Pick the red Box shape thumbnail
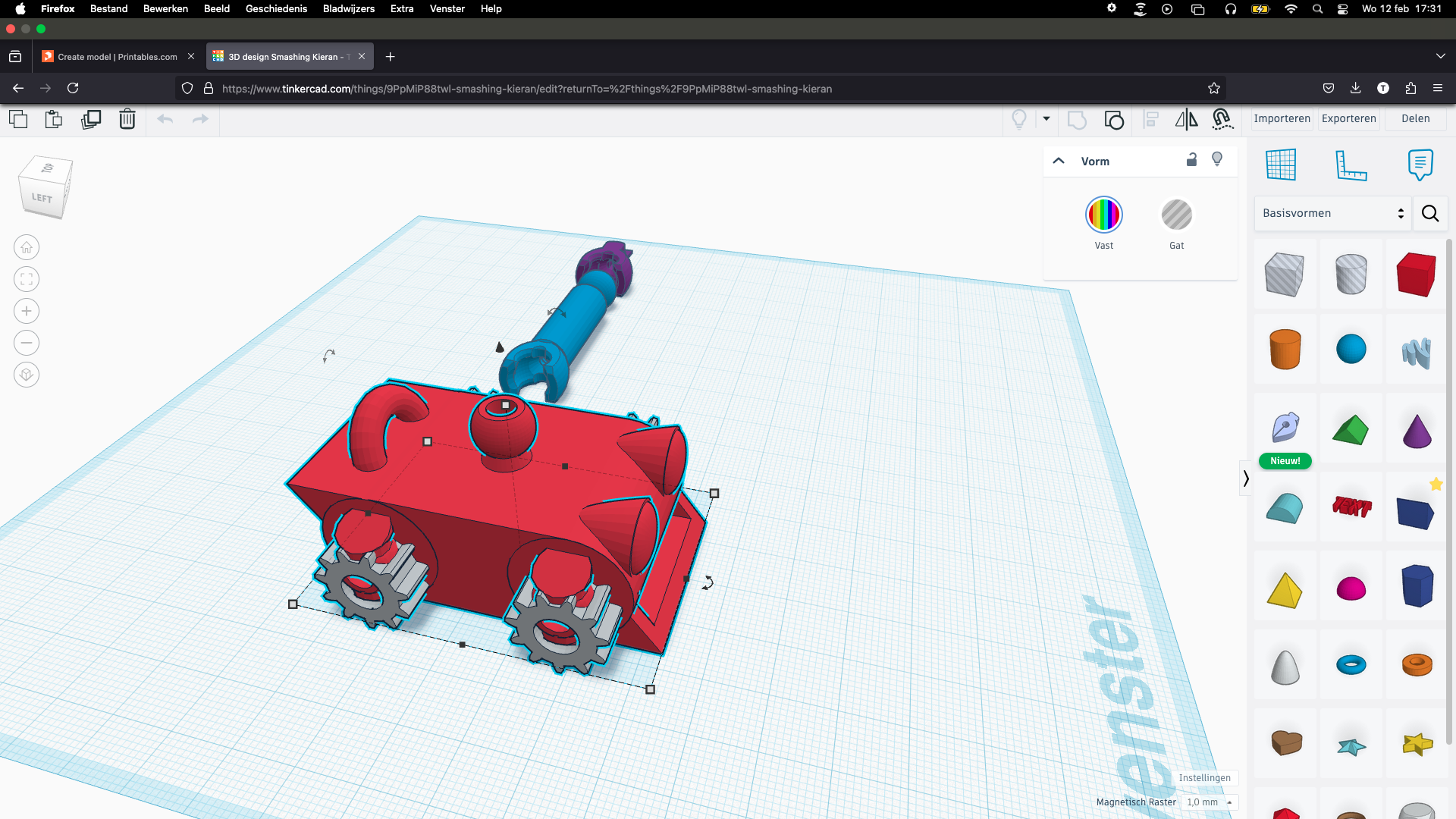1456x819 pixels. coord(1417,274)
